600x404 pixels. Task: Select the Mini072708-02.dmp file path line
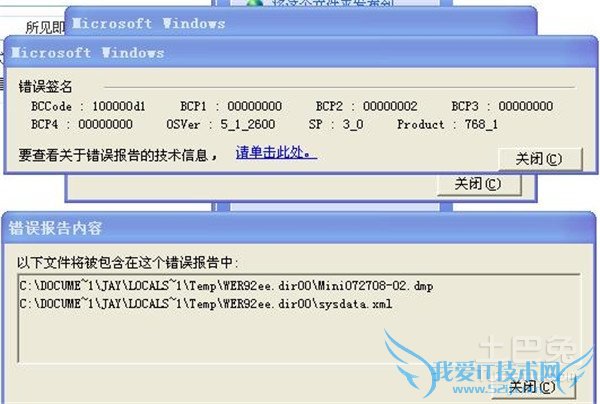coord(227,286)
